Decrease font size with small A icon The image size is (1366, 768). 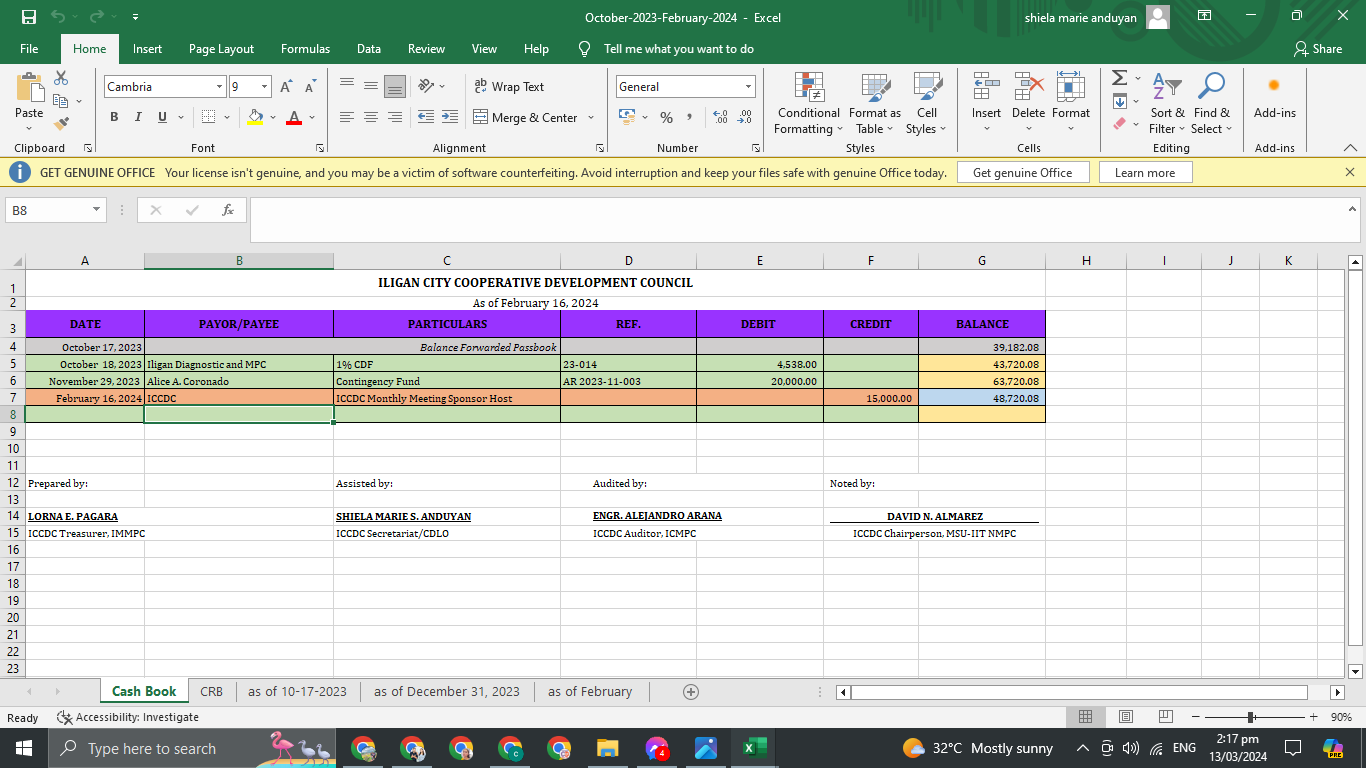pyautogui.click(x=310, y=87)
